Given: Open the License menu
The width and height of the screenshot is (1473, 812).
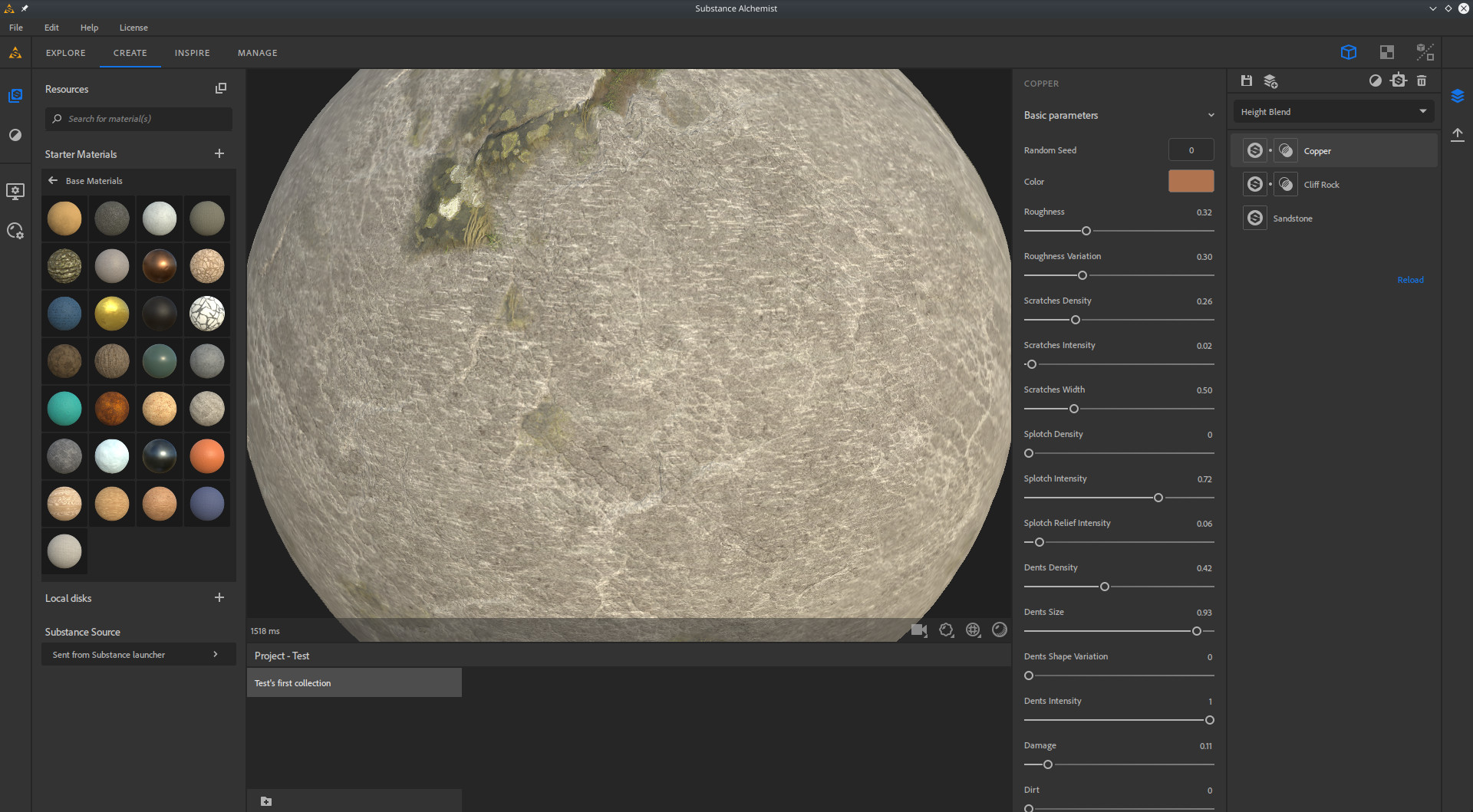Looking at the screenshot, I should tap(133, 28).
